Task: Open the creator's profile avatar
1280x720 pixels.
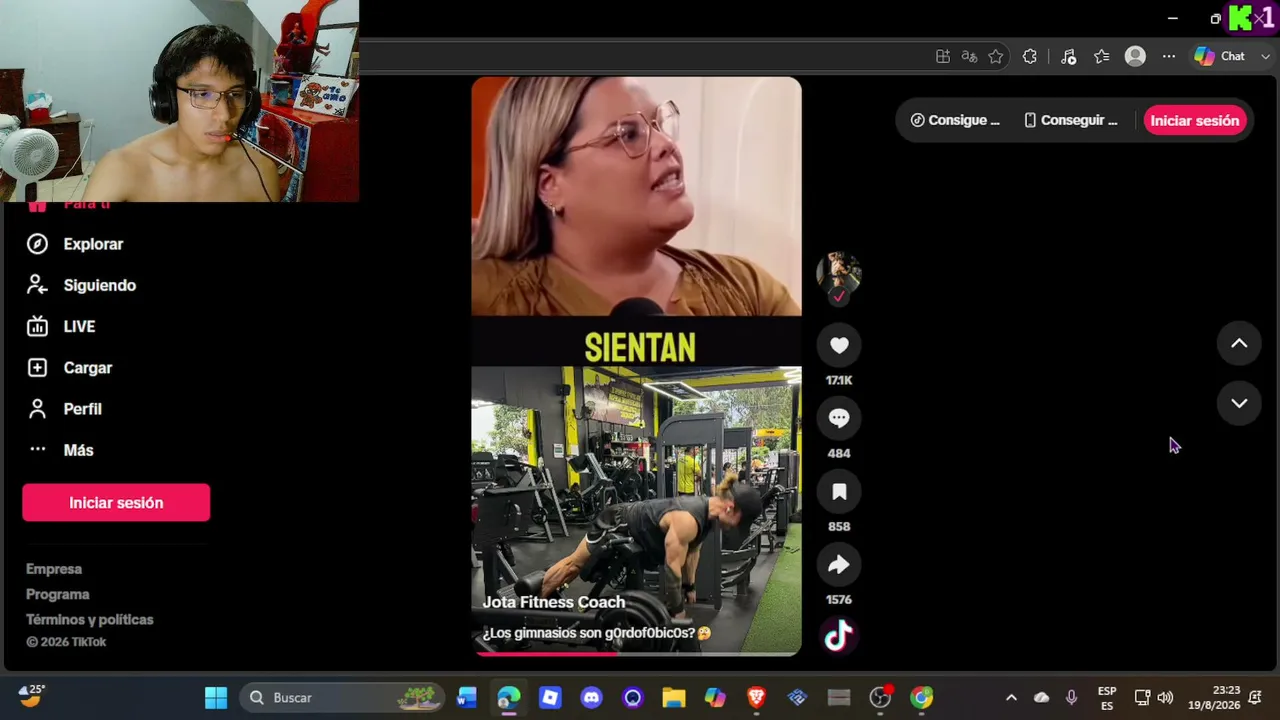Action: coord(839,272)
